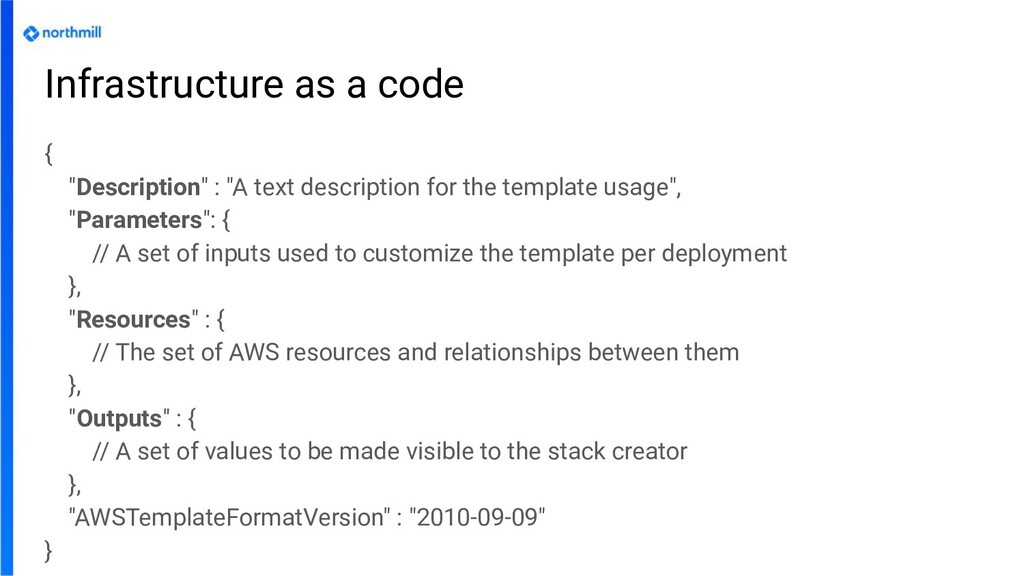
Task: Click the comment about values visible to stack creator
Action: 389,452
